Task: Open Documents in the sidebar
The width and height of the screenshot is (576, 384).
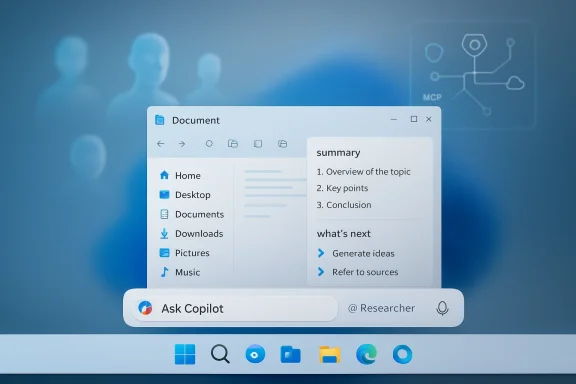Action: click(x=191, y=214)
